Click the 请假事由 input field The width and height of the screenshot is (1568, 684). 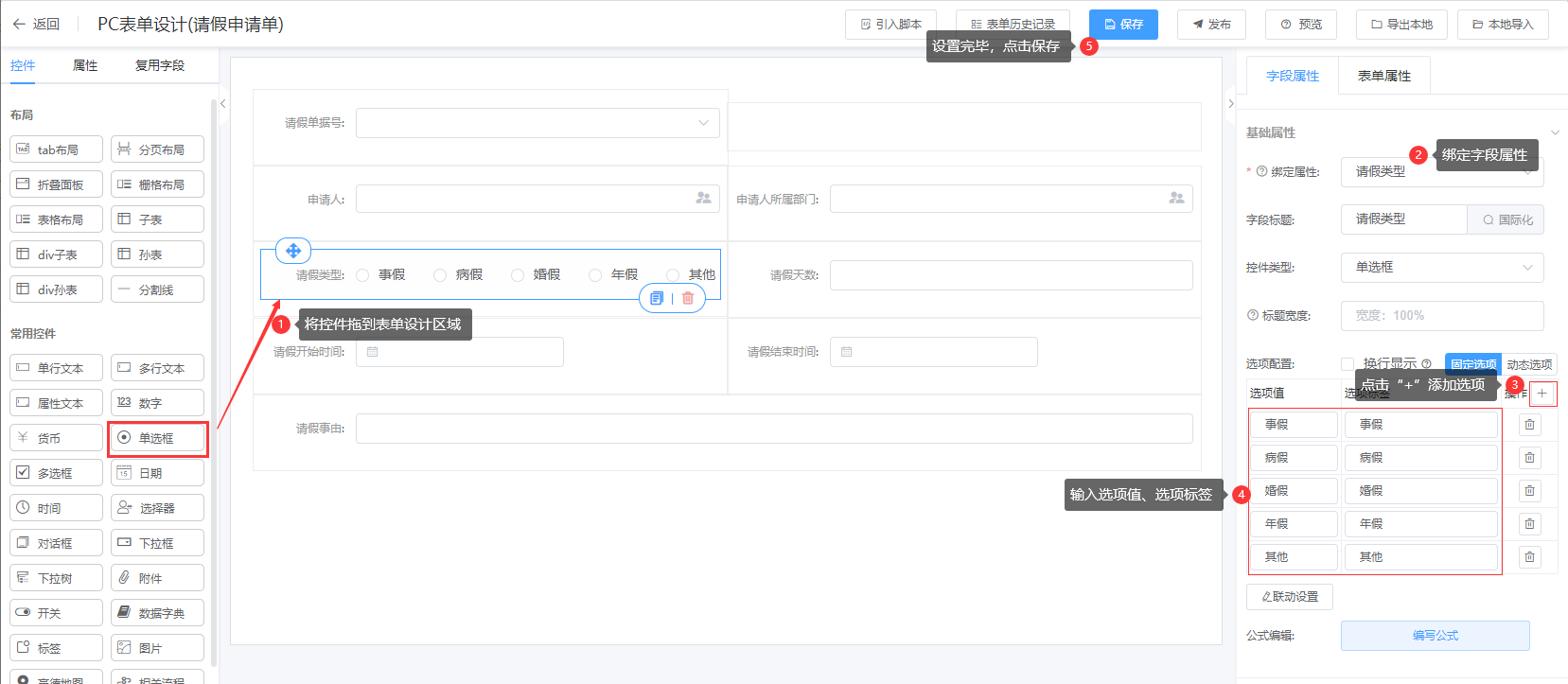point(773,429)
